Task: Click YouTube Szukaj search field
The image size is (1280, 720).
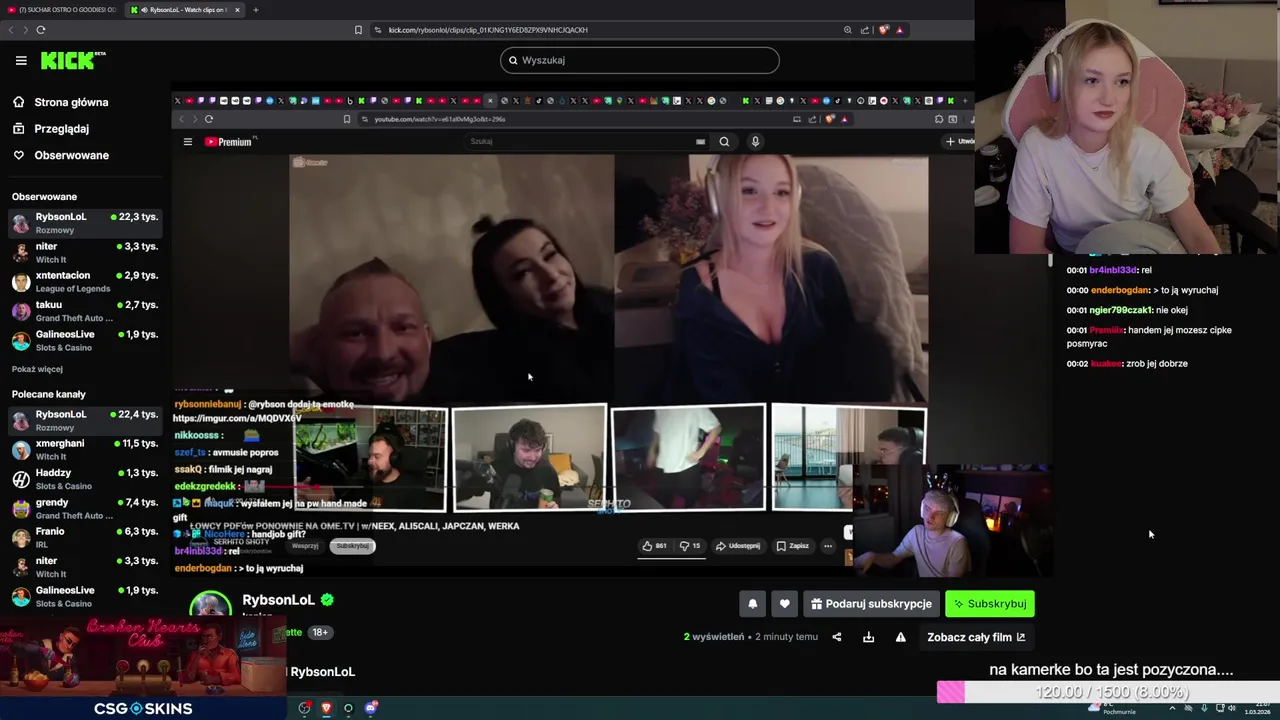Action: [x=585, y=141]
